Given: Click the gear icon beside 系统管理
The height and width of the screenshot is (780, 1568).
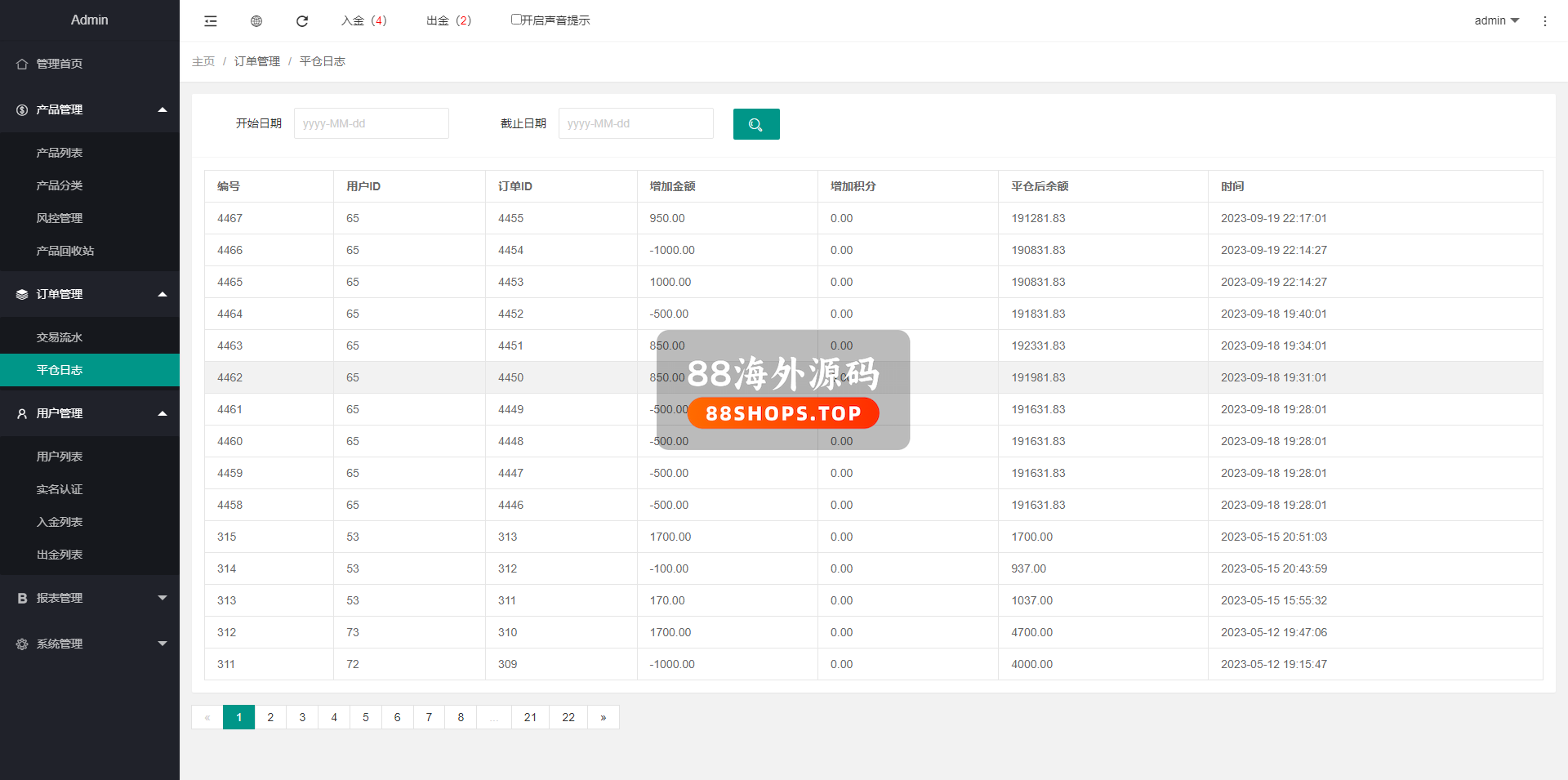Looking at the screenshot, I should pos(22,644).
